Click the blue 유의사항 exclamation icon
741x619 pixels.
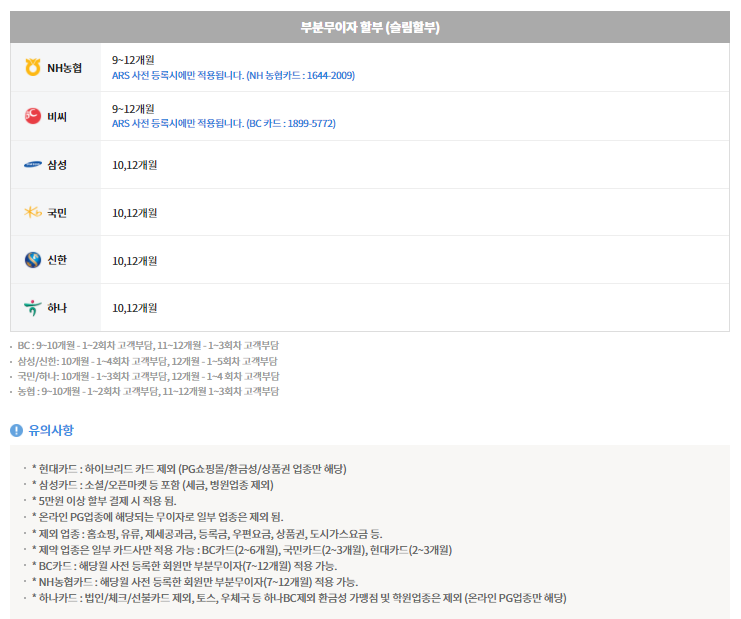pyautogui.click(x=17, y=430)
